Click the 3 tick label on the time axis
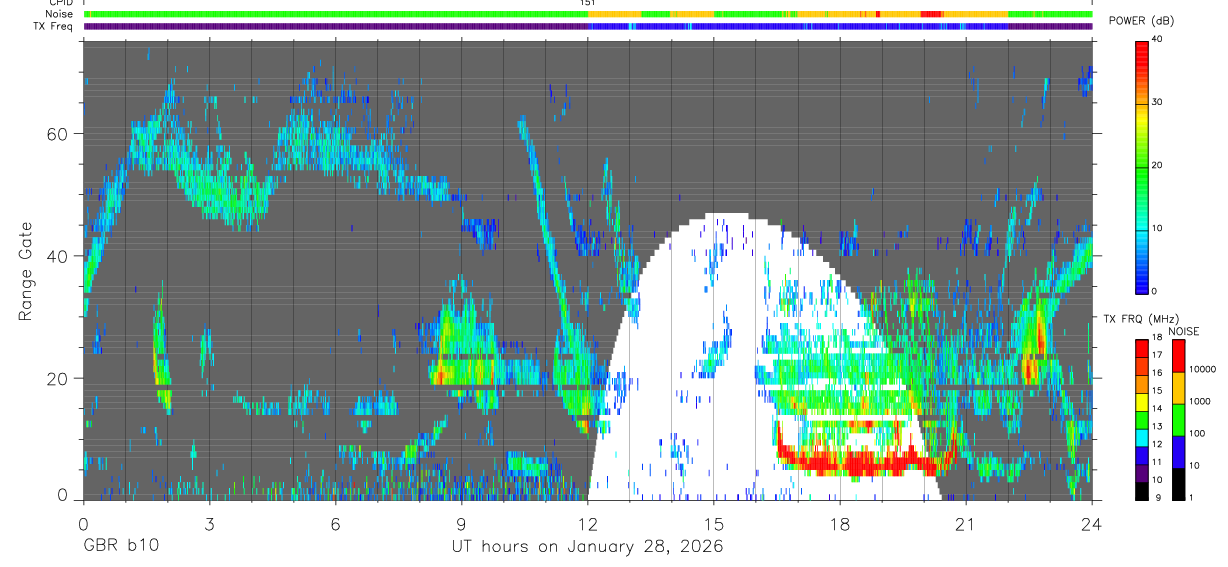1228x567 pixels. [x=208, y=523]
